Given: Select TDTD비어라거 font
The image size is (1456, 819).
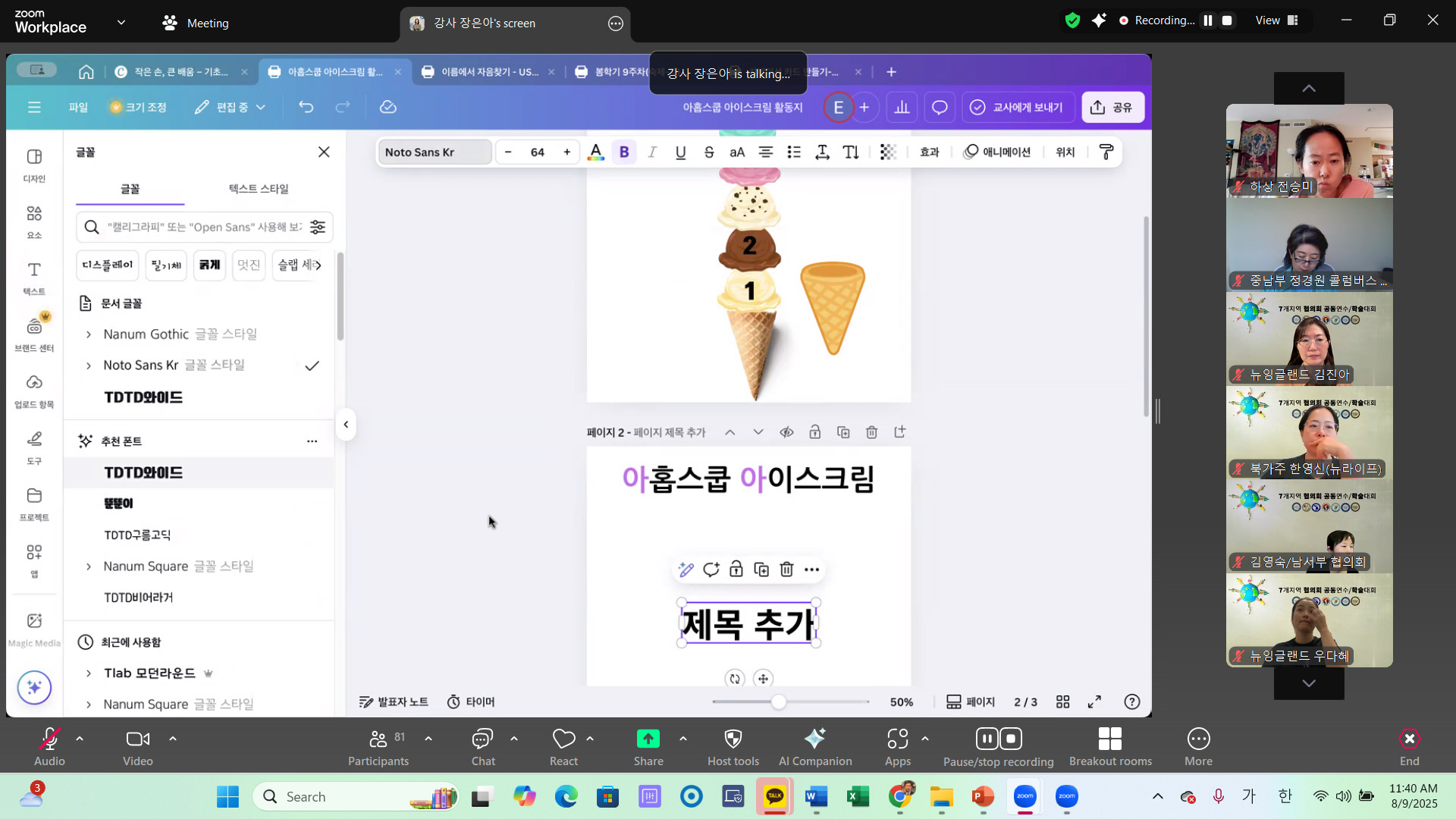Looking at the screenshot, I should (x=139, y=598).
